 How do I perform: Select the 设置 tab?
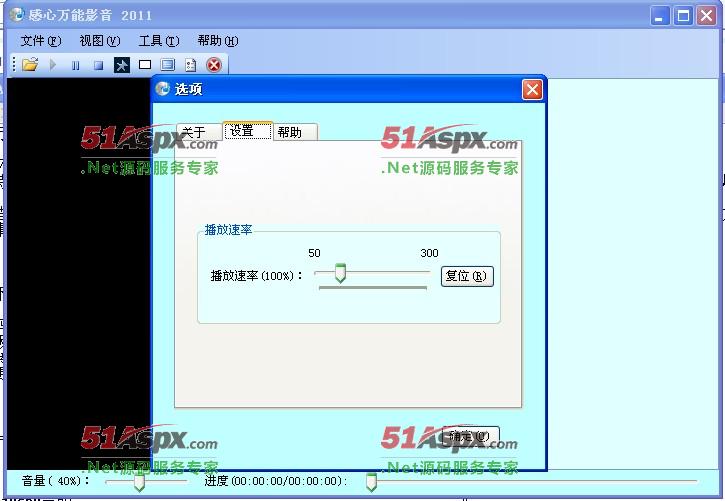tap(248, 131)
